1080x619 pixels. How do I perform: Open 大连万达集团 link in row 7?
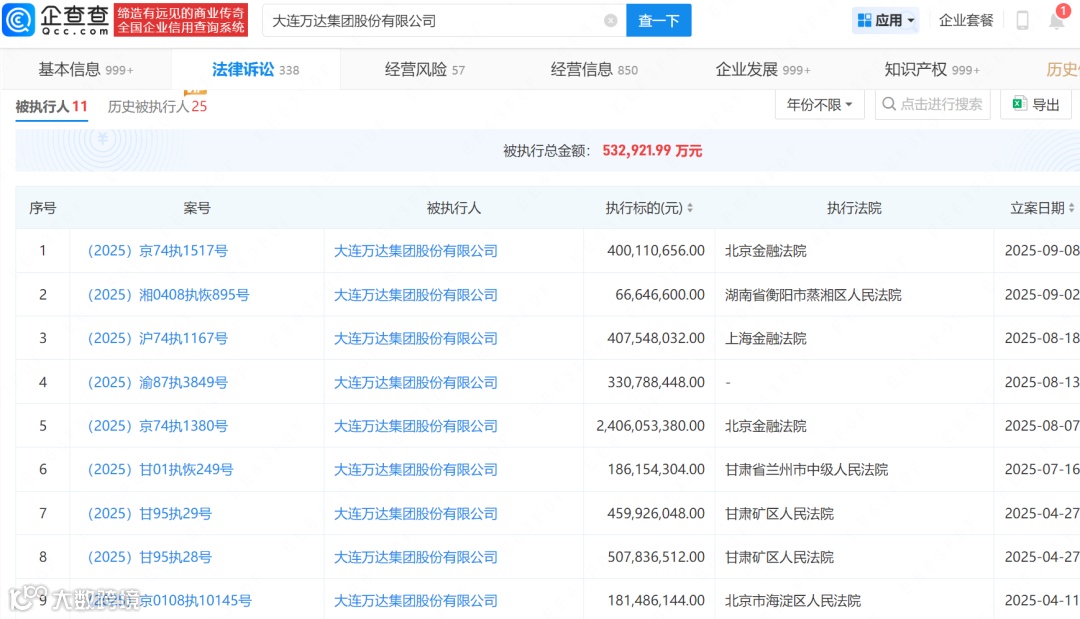pos(415,513)
